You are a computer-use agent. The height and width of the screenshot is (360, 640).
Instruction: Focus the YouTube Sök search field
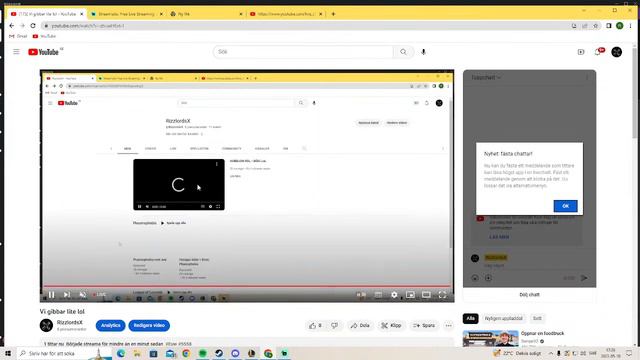pos(303,52)
